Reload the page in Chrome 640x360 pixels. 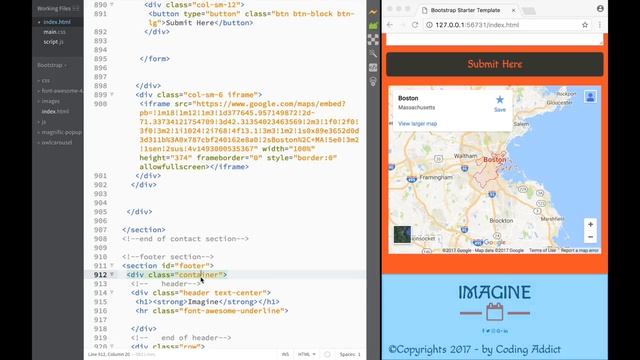coord(415,25)
